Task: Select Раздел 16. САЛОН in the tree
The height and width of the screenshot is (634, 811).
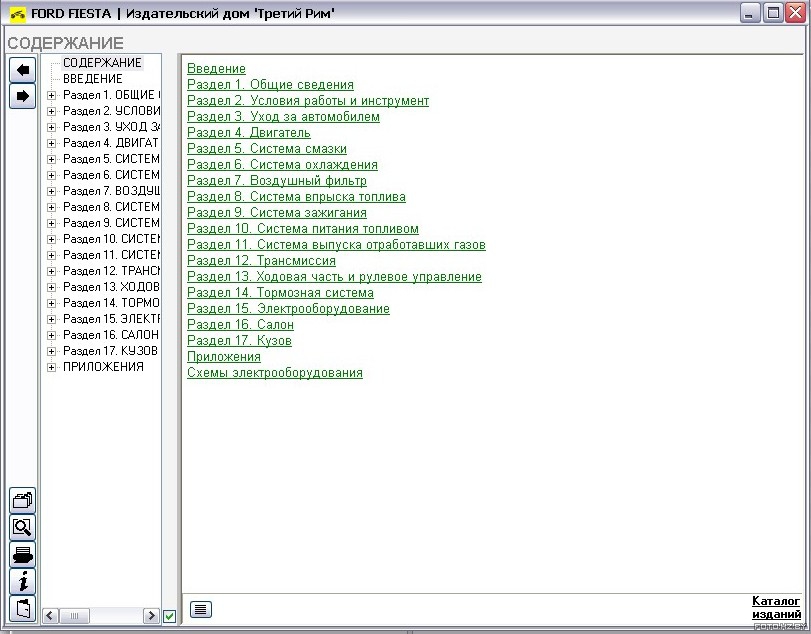Action: tap(110, 335)
